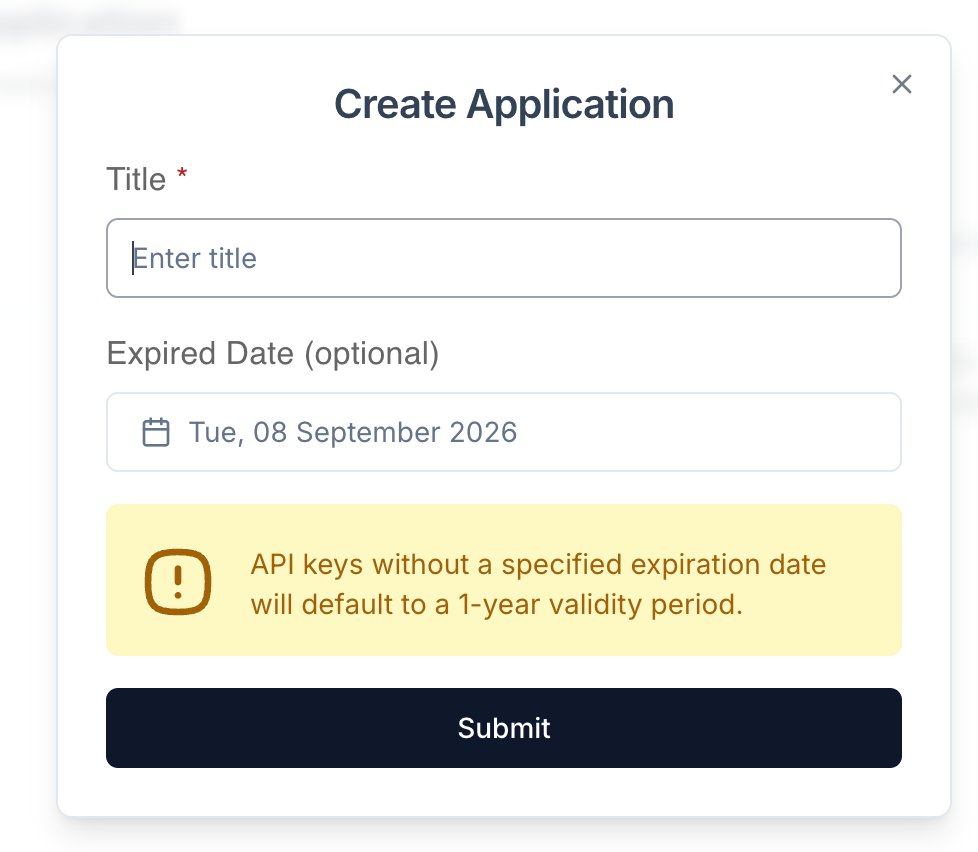Click the "Tue, 08 September 2026" date value
Screen dimensions: 978x852
coord(353,432)
